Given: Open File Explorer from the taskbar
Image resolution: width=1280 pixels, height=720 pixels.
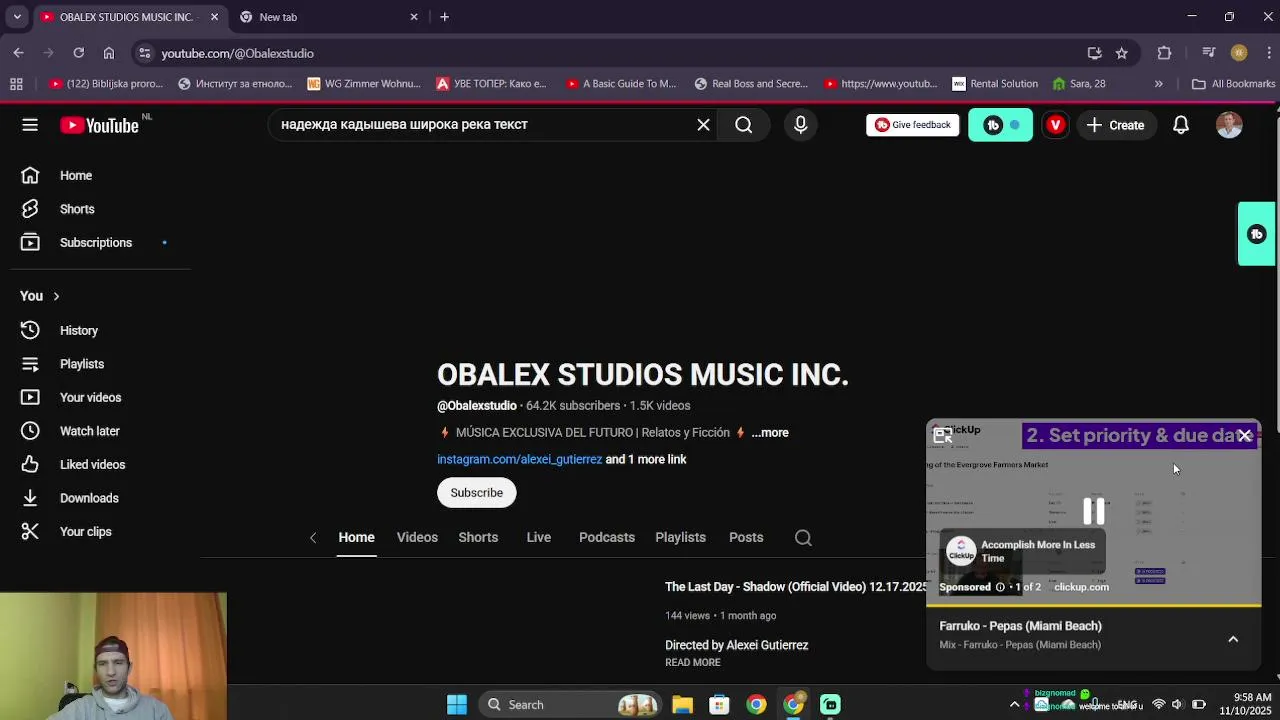Looking at the screenshot, I should click(682, 704).
